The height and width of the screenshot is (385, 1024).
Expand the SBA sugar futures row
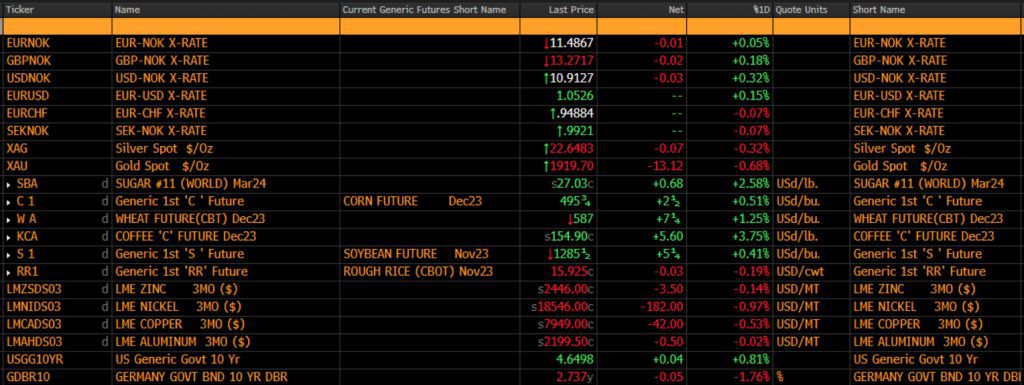[8, 183]
